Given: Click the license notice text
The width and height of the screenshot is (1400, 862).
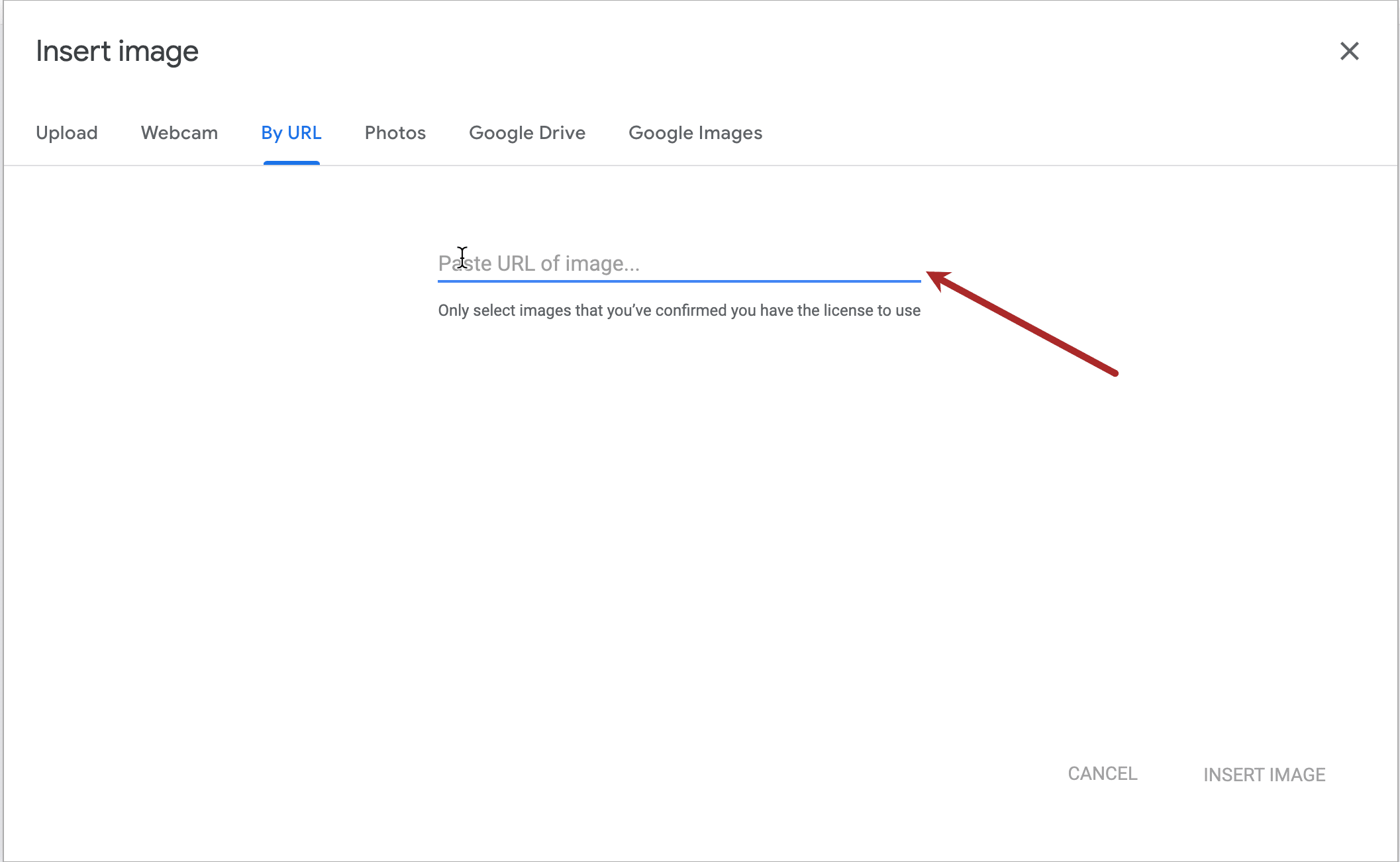Looking at the screenshot, I should pos(679,311).
